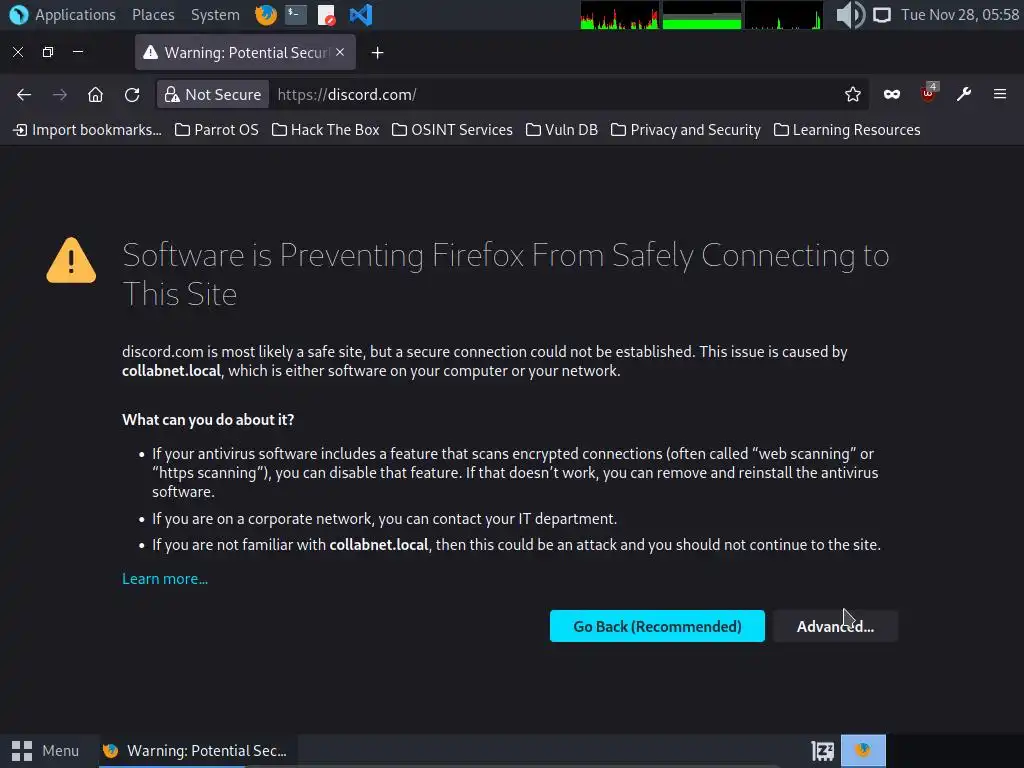1024x768 pixels.
Task: Click the infinity-glasses extension icon
Action: (891, 95)
